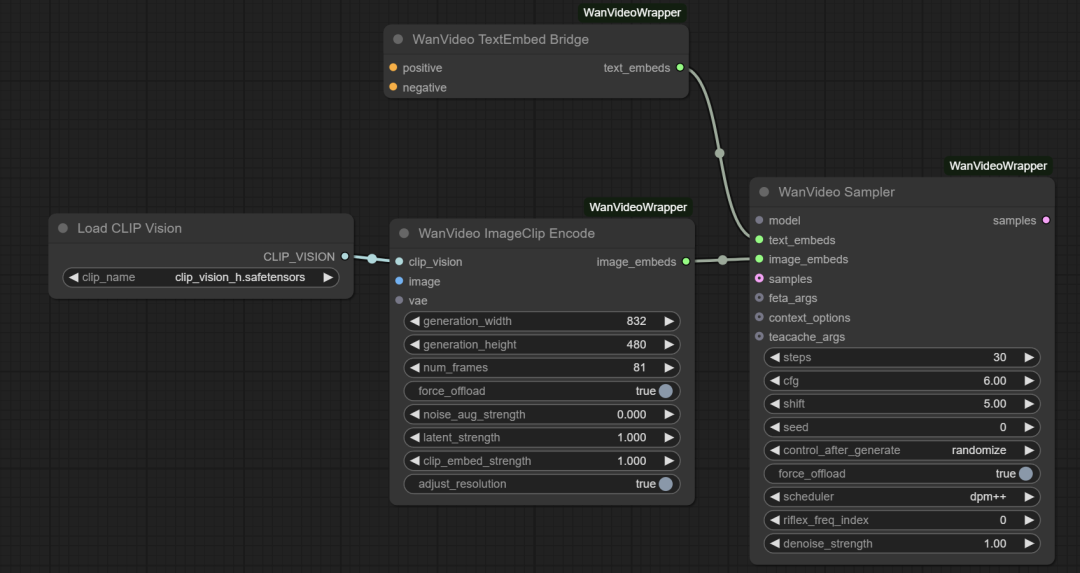Toggle adjust_resolution switch
The image size is (1080, 573).
[665, 484]
